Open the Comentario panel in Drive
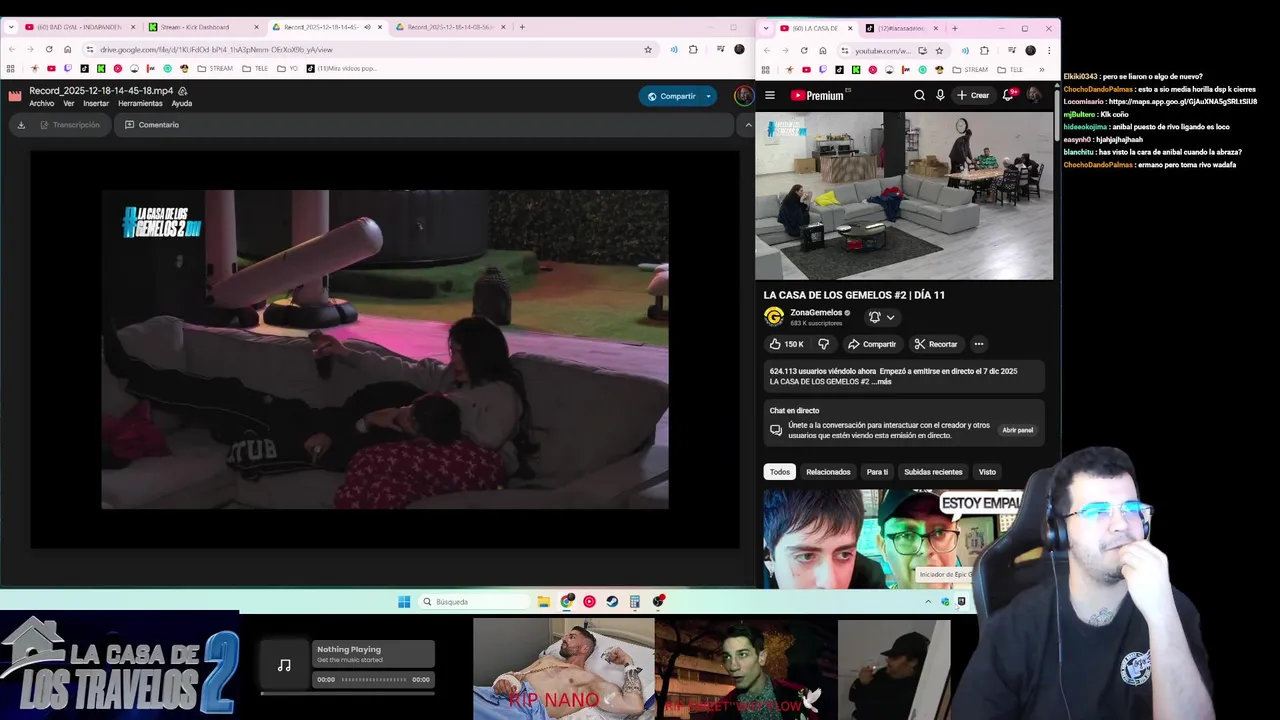The width and height of the screenshot is (1280, 720). pos(152,125)
